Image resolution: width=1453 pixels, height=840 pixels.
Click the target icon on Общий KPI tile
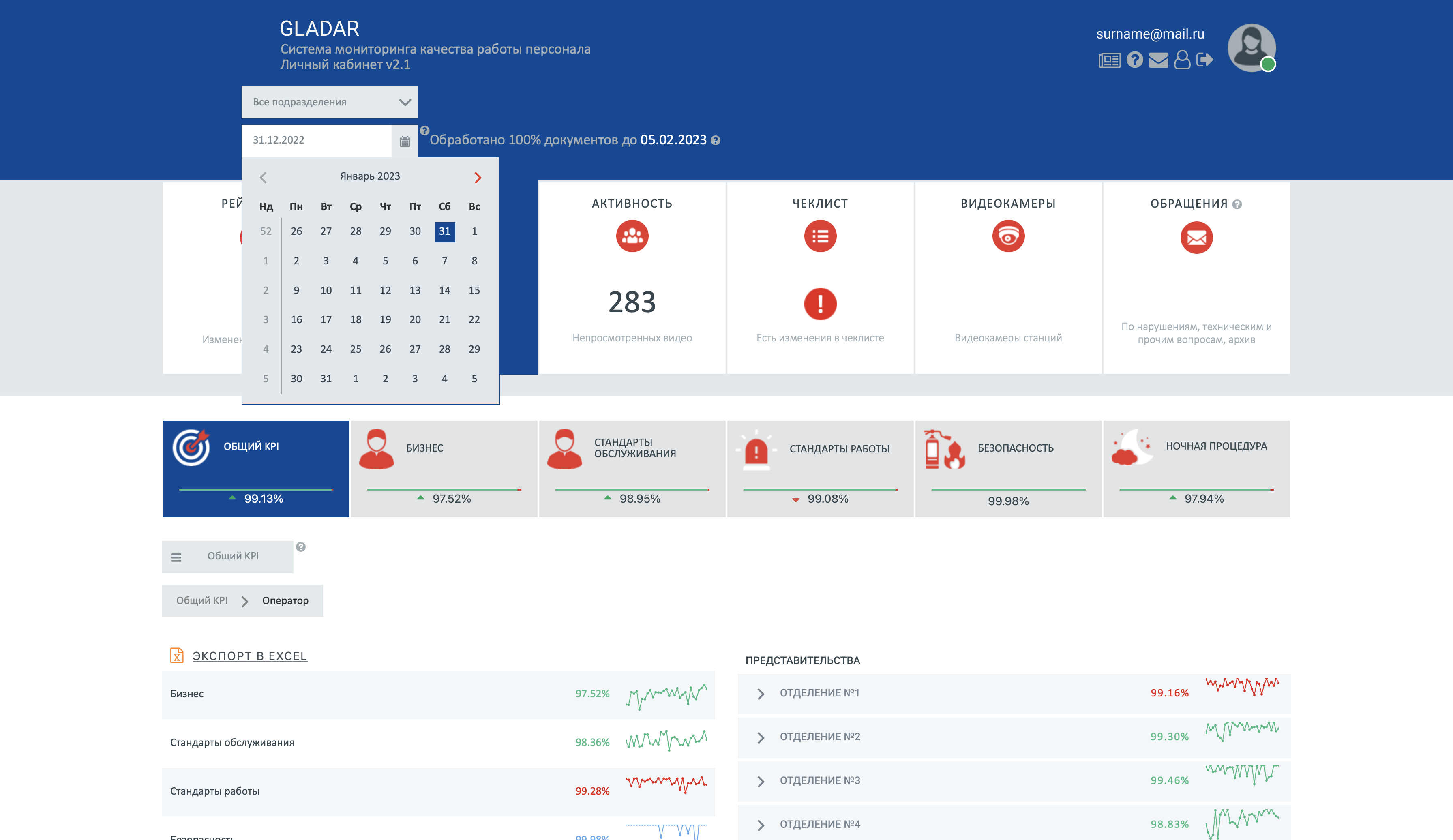pos(191,448)
